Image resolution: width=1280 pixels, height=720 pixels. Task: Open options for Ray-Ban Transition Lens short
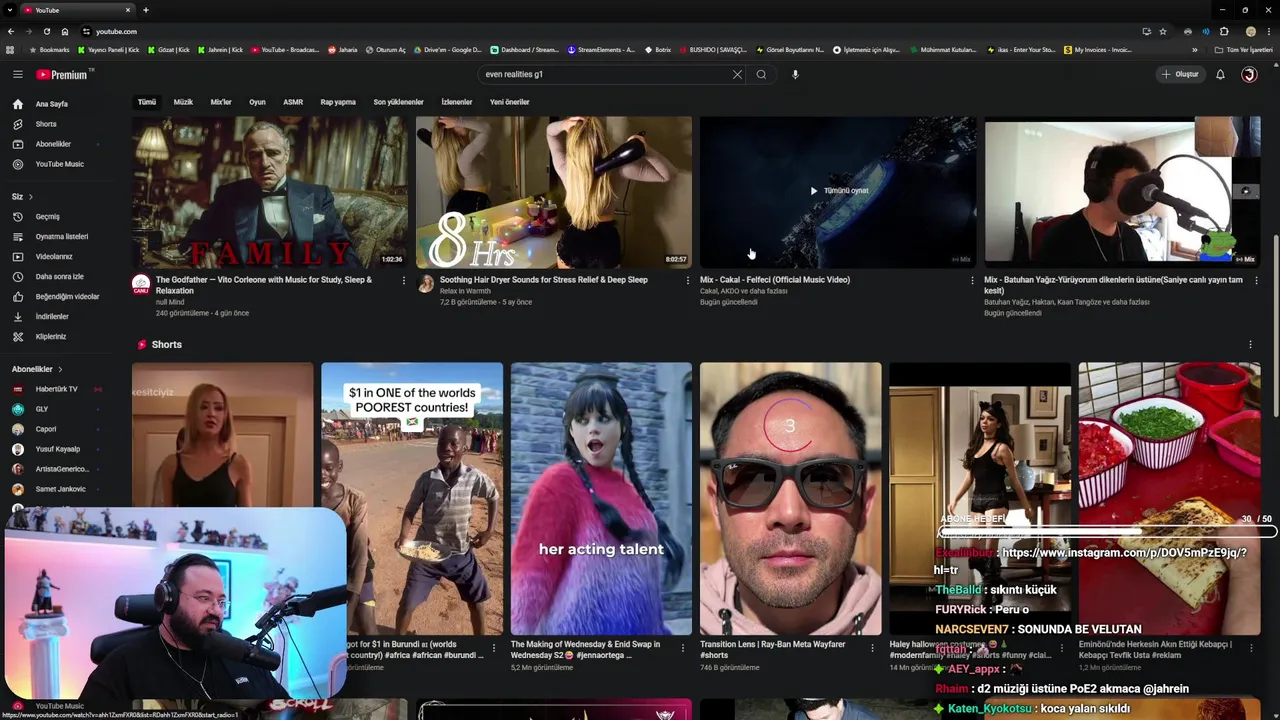point(872,650)
